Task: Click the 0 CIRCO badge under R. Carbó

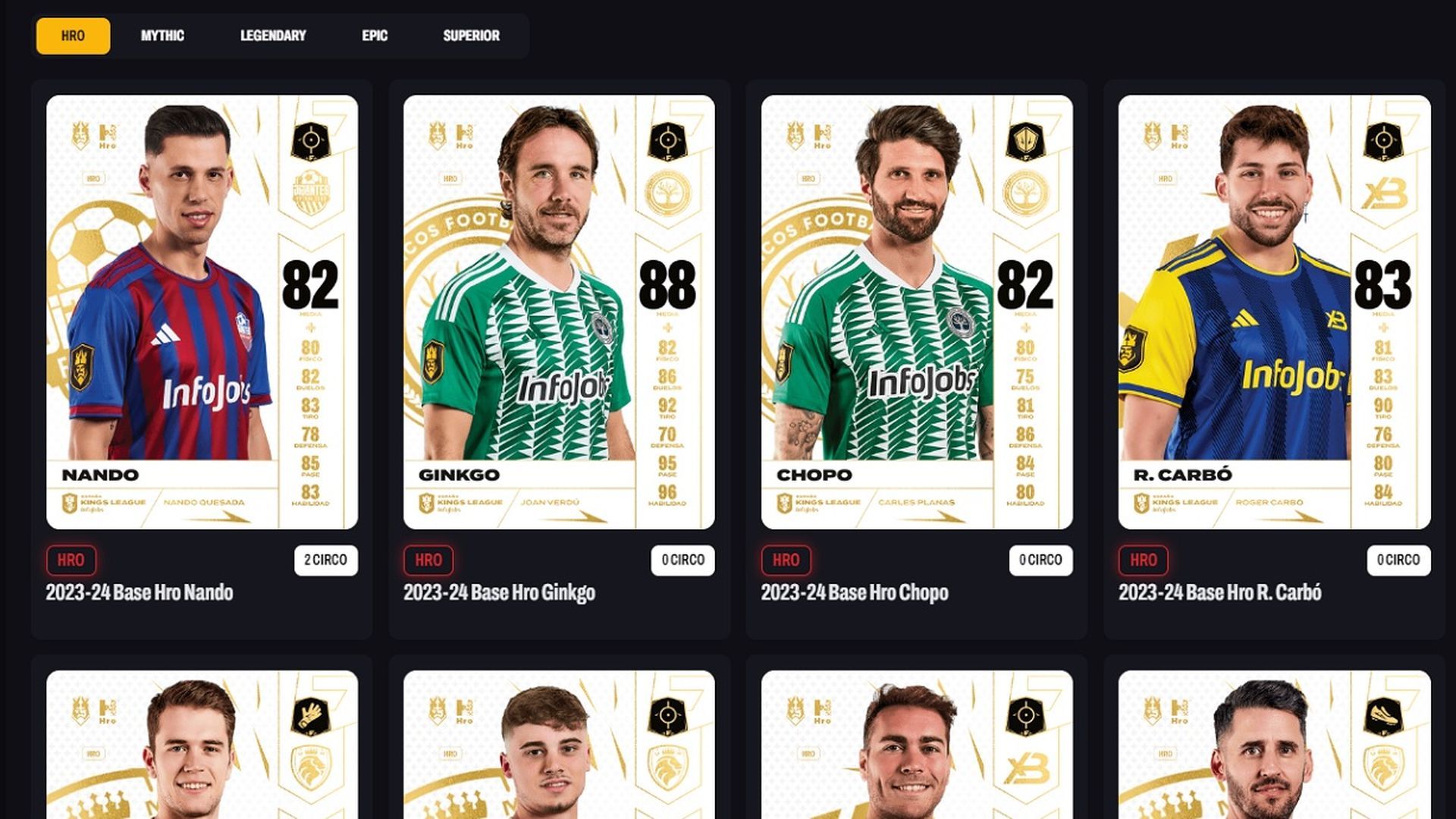Action: 1399,560
